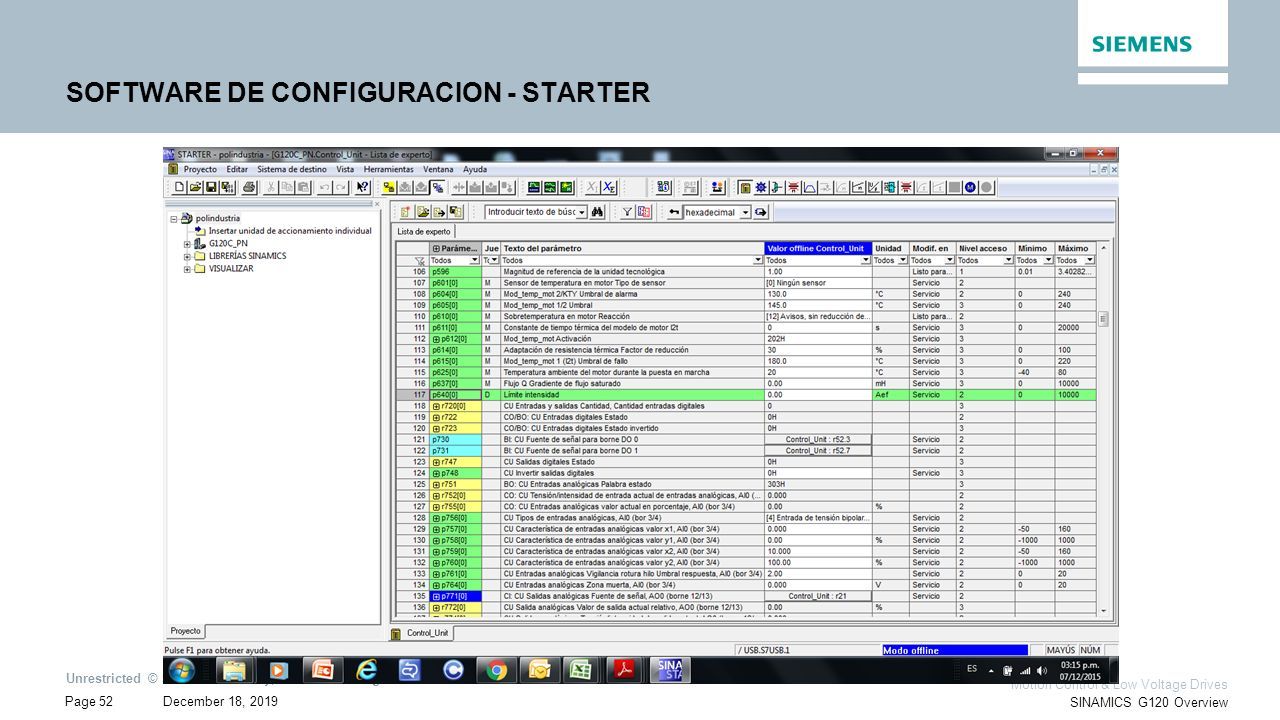The width and height of the screenshot is (1280, 720).
Task: Click the parameter list vertical scrollbar thumb
Action: [x=1103, y=319]
